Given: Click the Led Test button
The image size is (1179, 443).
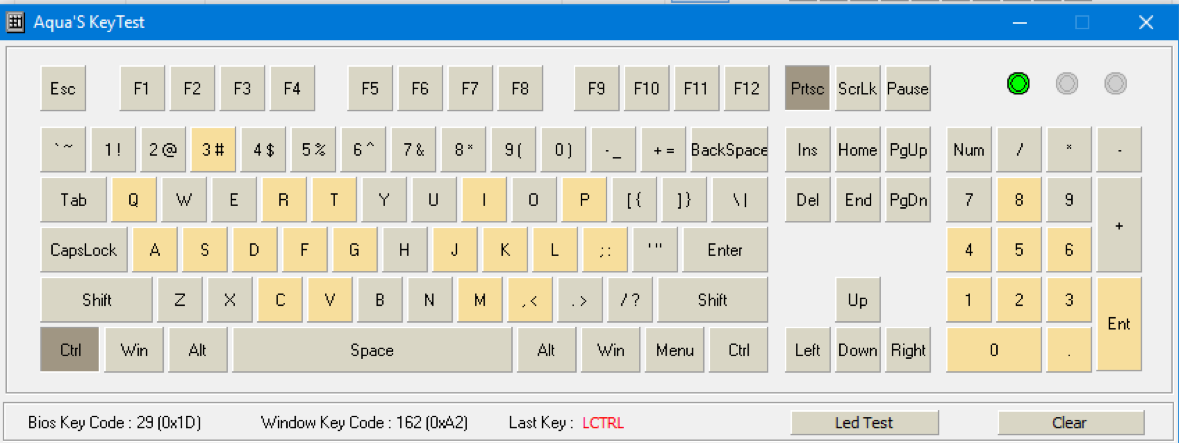Looking at the screenshot, I should pos(864,423).
